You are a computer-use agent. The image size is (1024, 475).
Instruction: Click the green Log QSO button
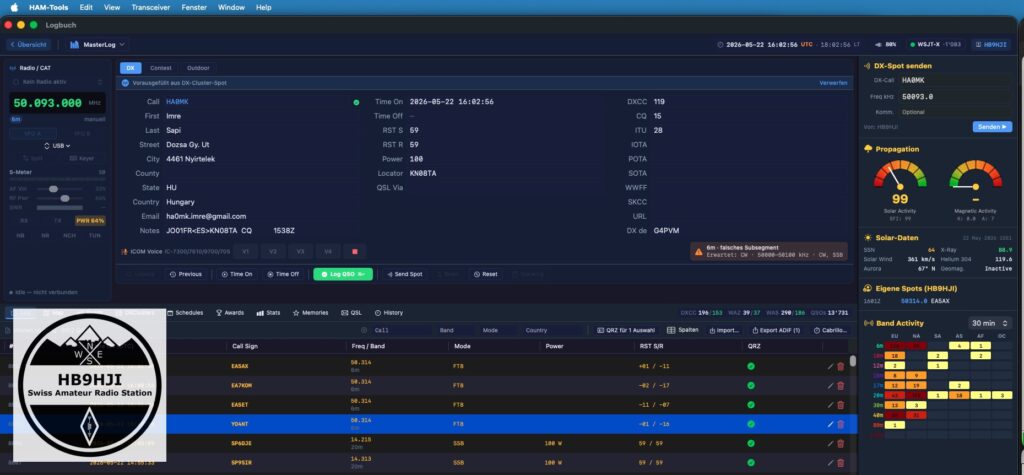[343, 274]
